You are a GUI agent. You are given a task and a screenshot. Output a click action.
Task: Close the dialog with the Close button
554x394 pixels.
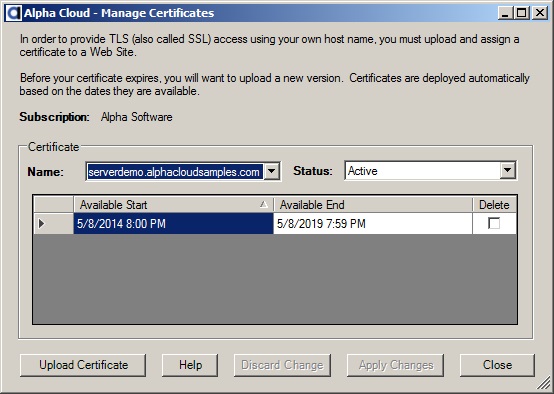point(497,365)
